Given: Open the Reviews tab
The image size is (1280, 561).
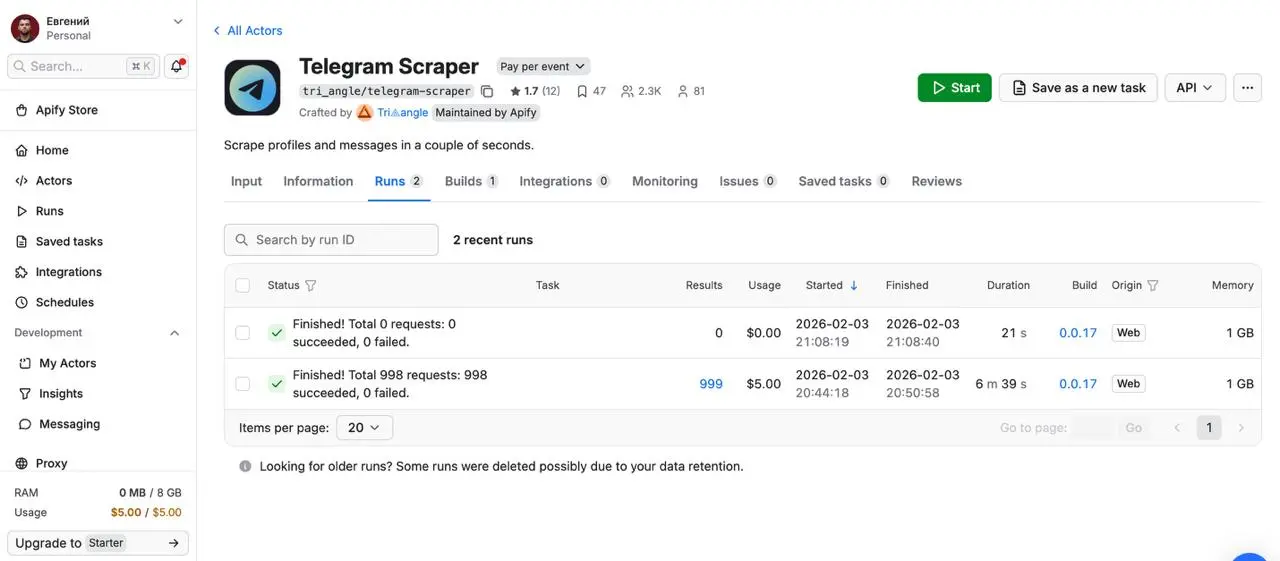Looking at the screenshot, I should tap(937, 181).
